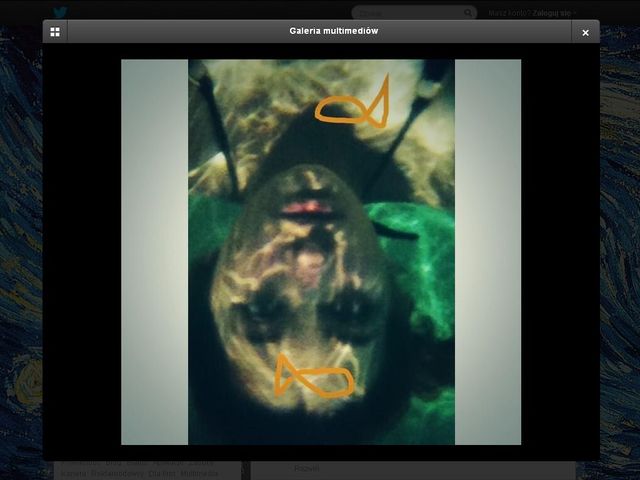Close the Galeria multimediów overlay
The width and height of the screenshot is (640, 480).
[x=585, y=32]
